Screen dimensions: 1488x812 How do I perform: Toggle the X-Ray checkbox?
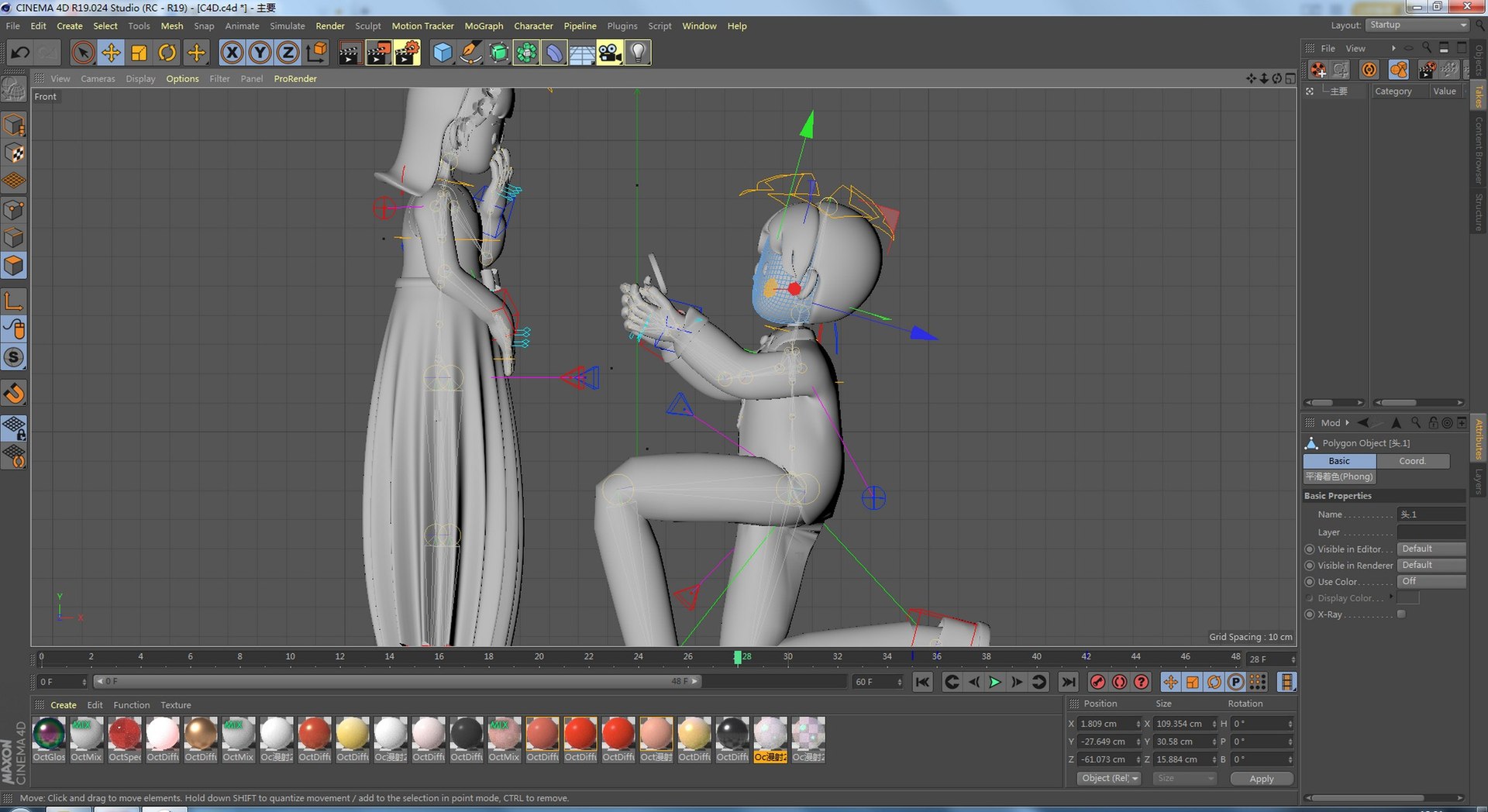pos(1401,614)
